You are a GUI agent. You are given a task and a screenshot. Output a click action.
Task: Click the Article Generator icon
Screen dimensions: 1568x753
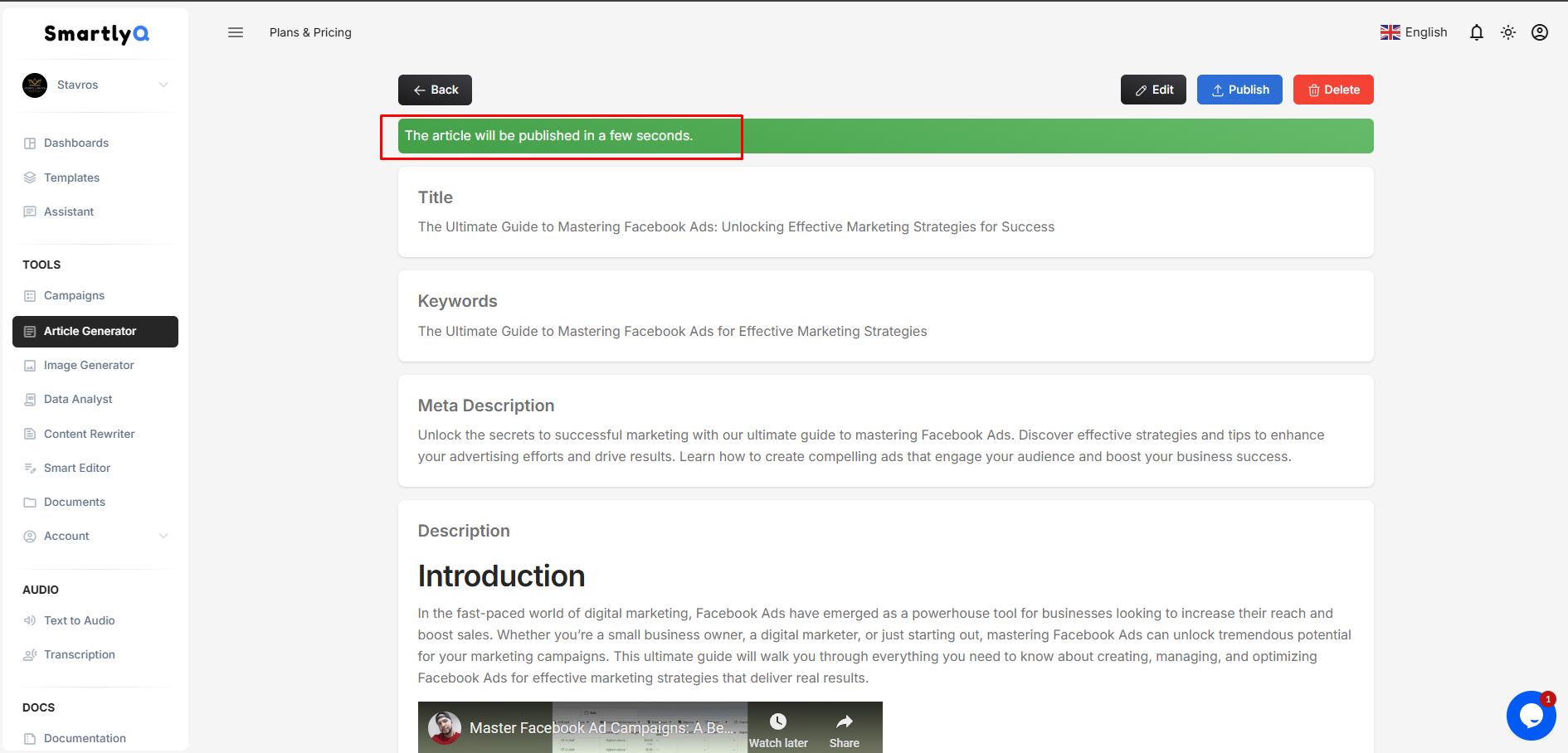click(x=30, y=332)
